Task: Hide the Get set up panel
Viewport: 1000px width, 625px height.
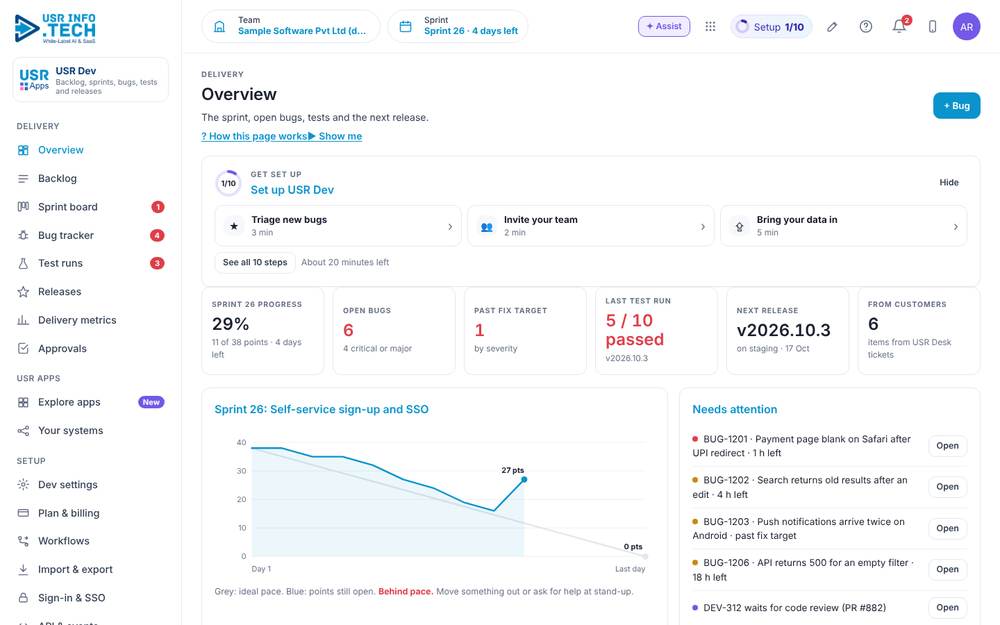Action: tap(948, 182)
